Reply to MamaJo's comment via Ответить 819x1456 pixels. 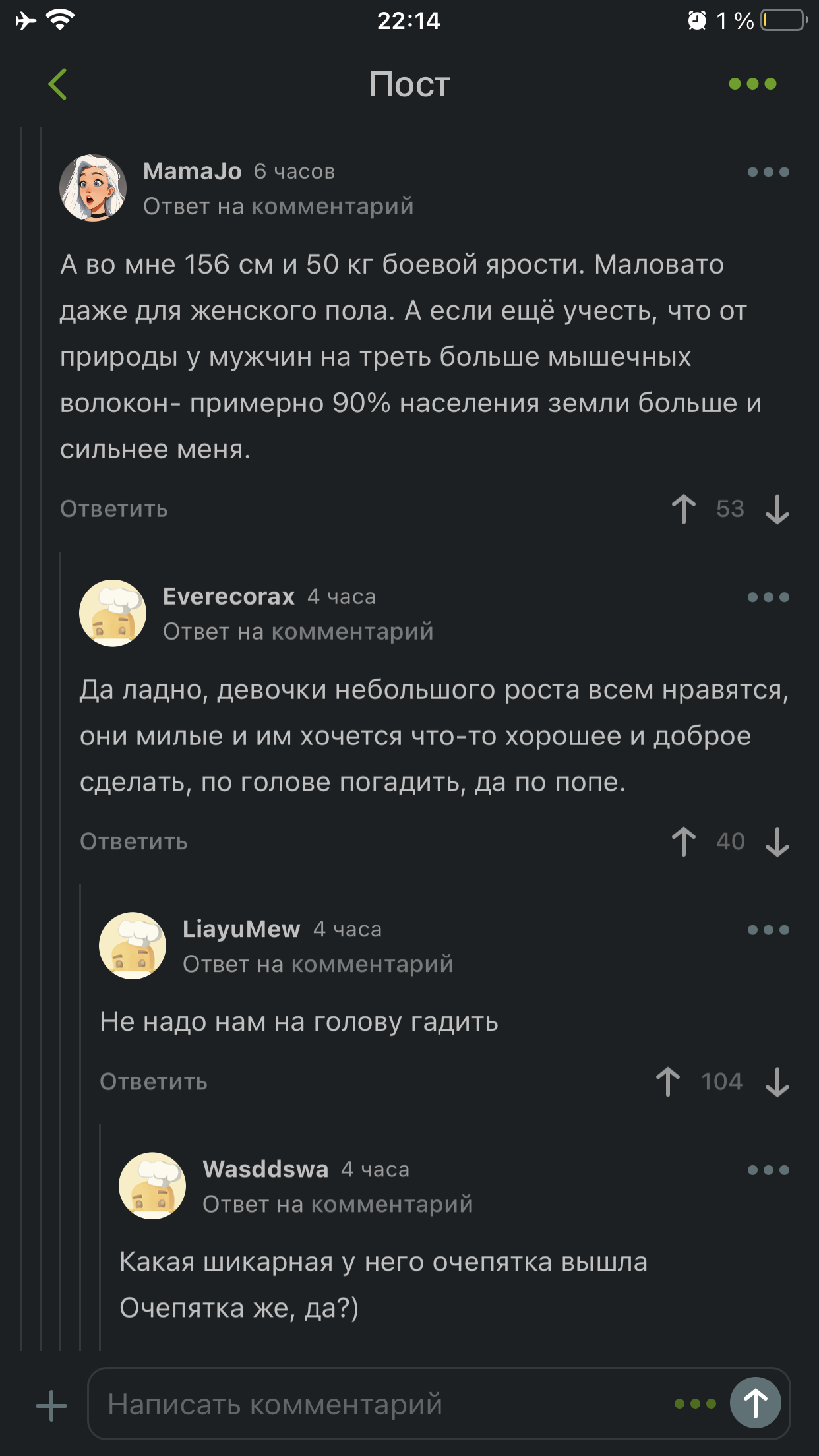pos(114,509)
